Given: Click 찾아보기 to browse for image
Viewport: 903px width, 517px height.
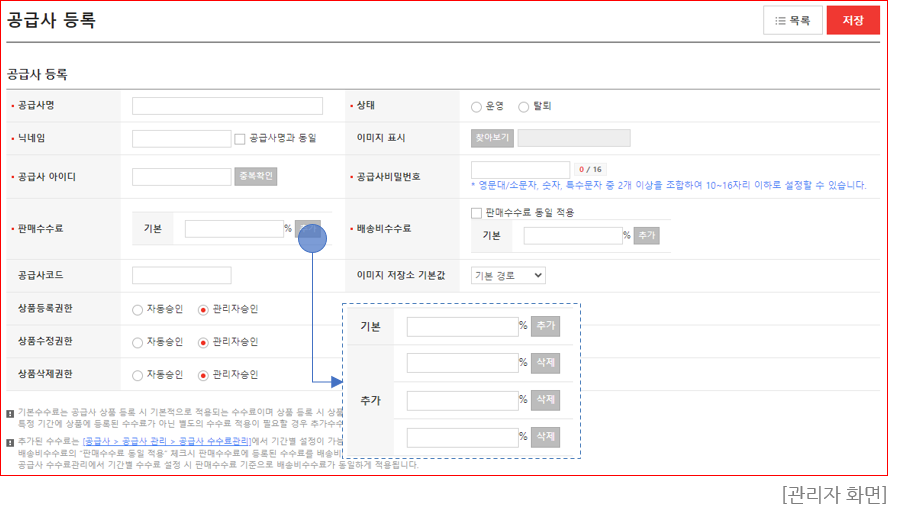Looking at the screenshot, I should 492,138.
